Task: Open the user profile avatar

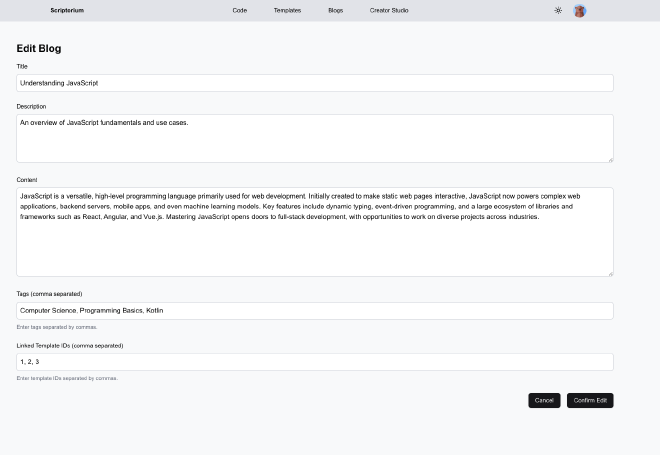Action: (580, 11)
